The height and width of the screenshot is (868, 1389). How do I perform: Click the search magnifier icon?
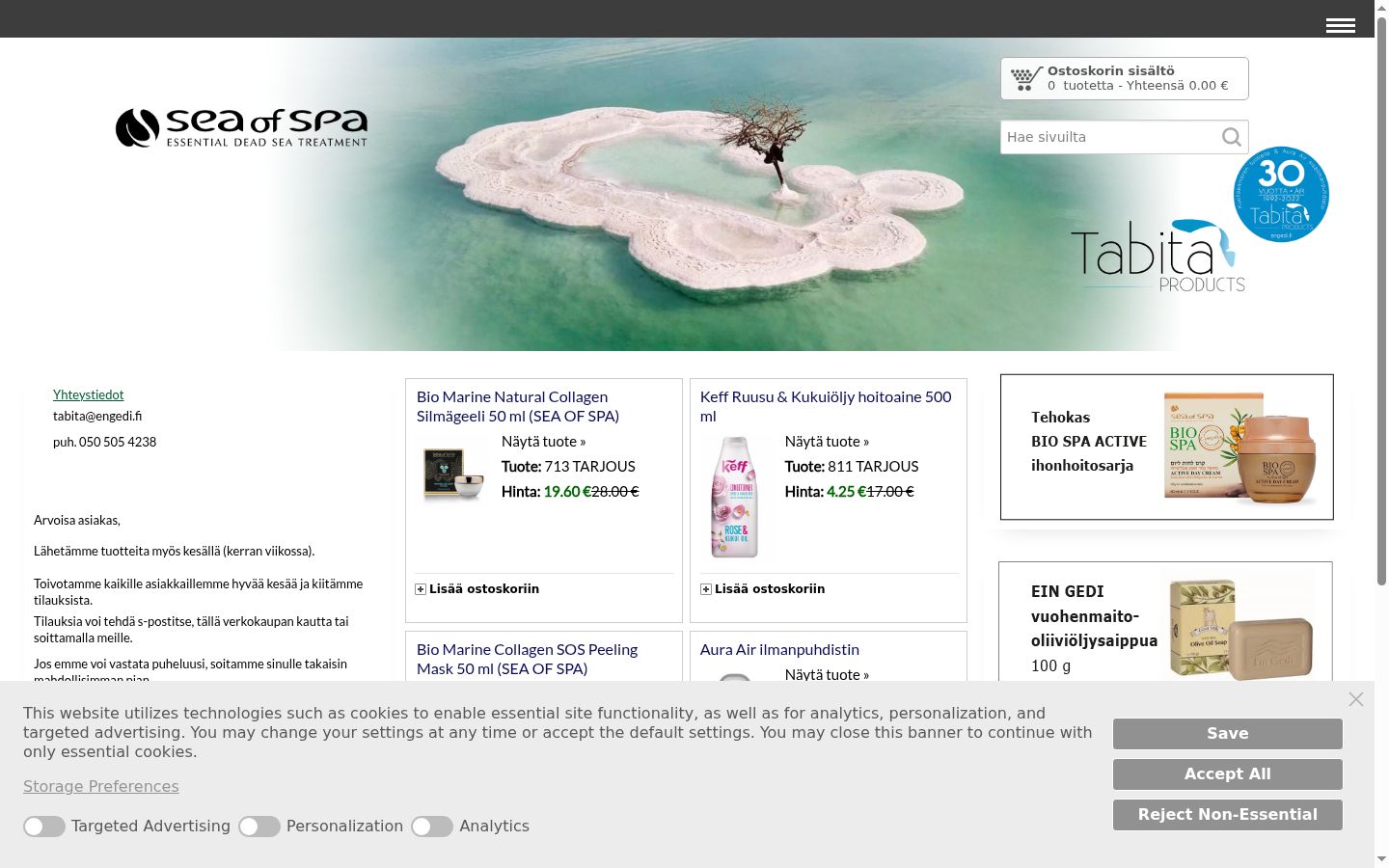pyautogui.click(x=1232, y=137)
